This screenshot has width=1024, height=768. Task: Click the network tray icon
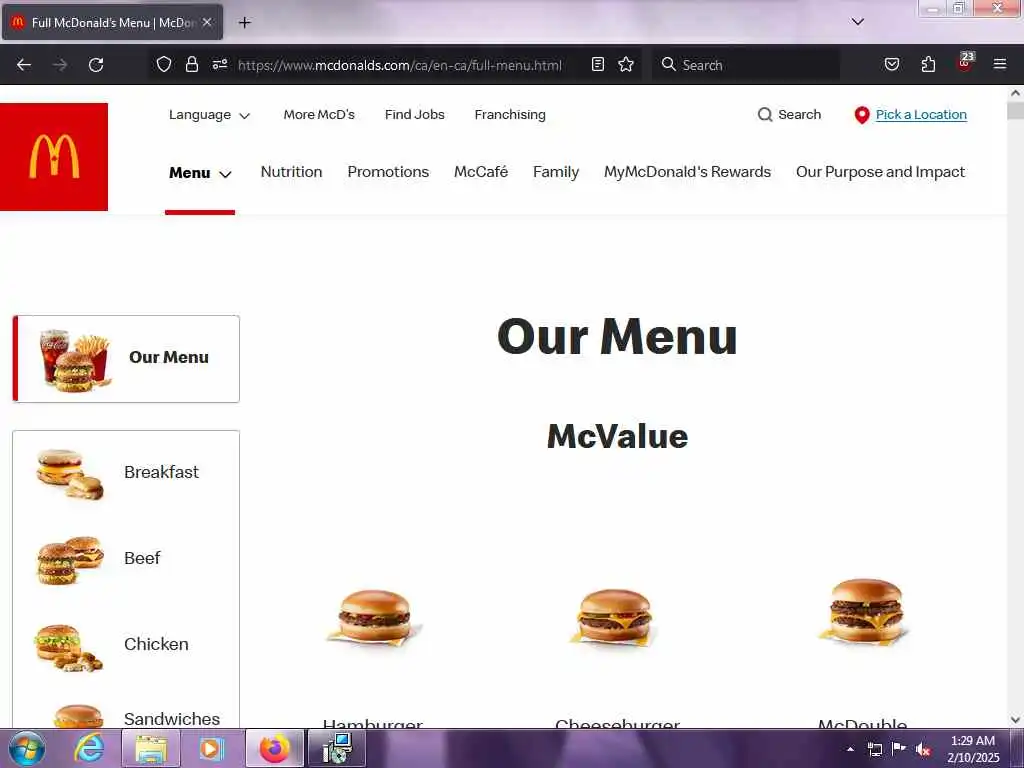tap(874, 749)
